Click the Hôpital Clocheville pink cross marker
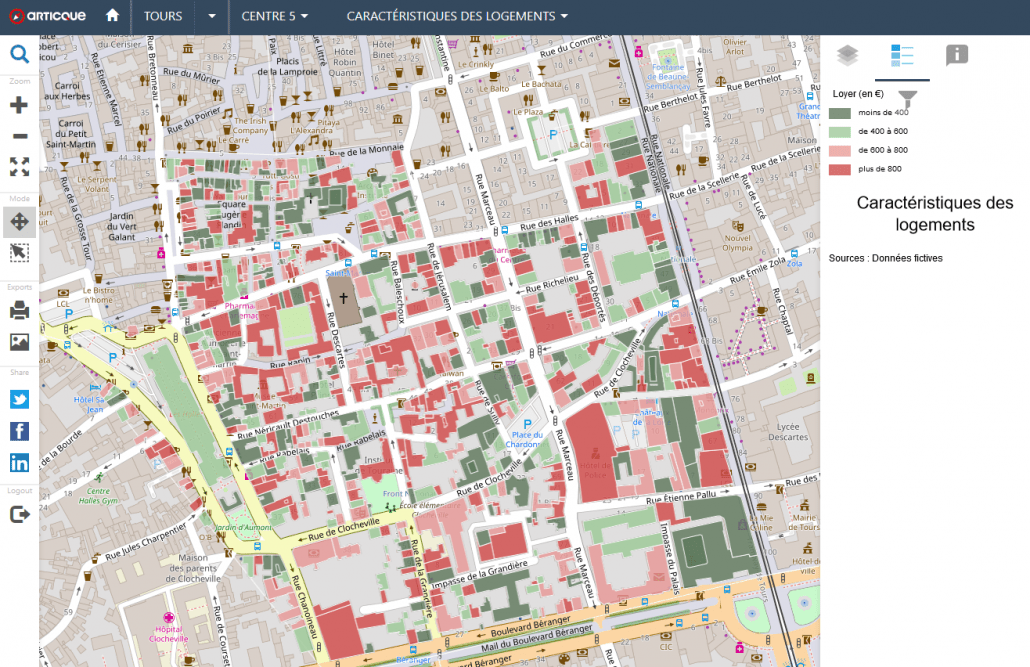The width and height of the screenshot is (1030, 667). coord(169,618)
